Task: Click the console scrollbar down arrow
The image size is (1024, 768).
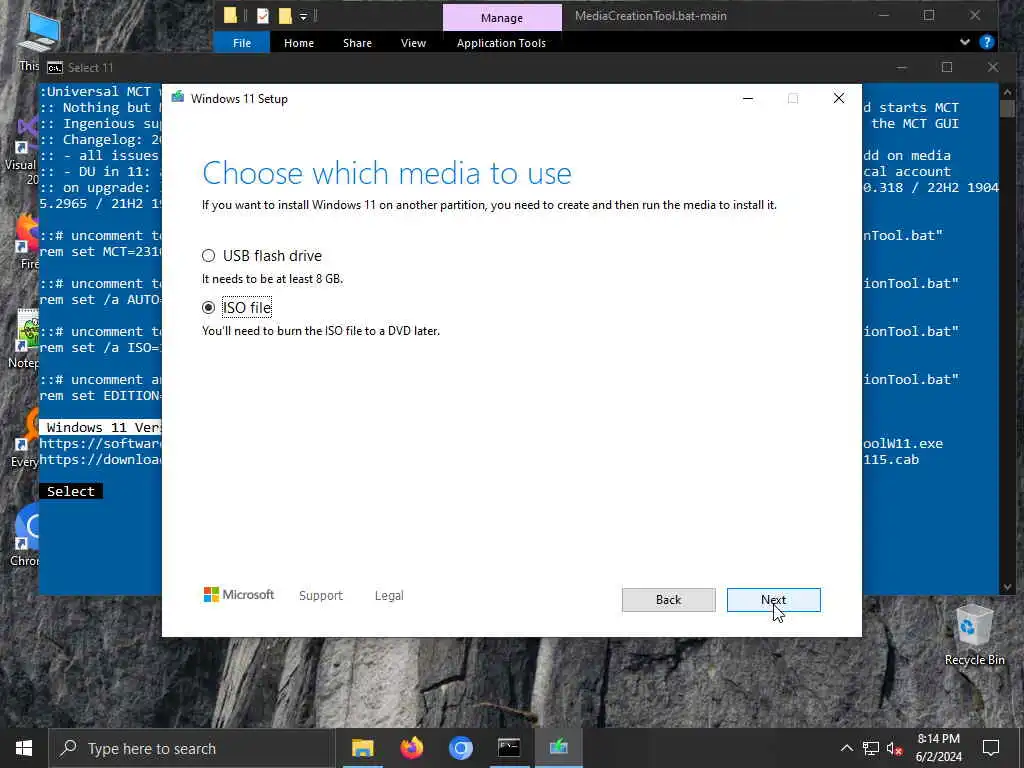Action: coord(1007,587)
